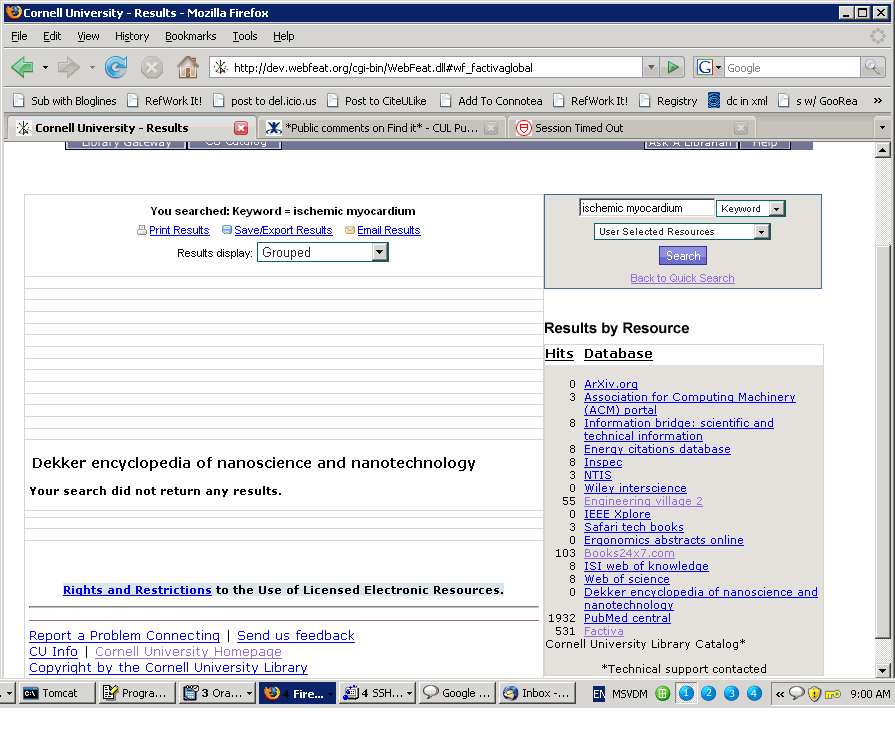Image resolution: width=895 pixels, height=733 pixels.
Task: Click the Send us feedback link
Action: [296, 635]
